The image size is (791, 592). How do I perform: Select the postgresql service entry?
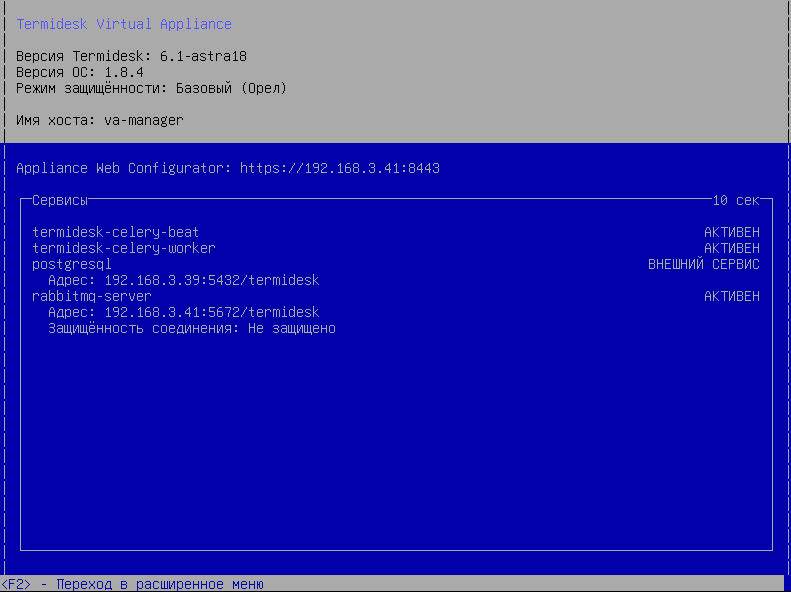[72, 264]
